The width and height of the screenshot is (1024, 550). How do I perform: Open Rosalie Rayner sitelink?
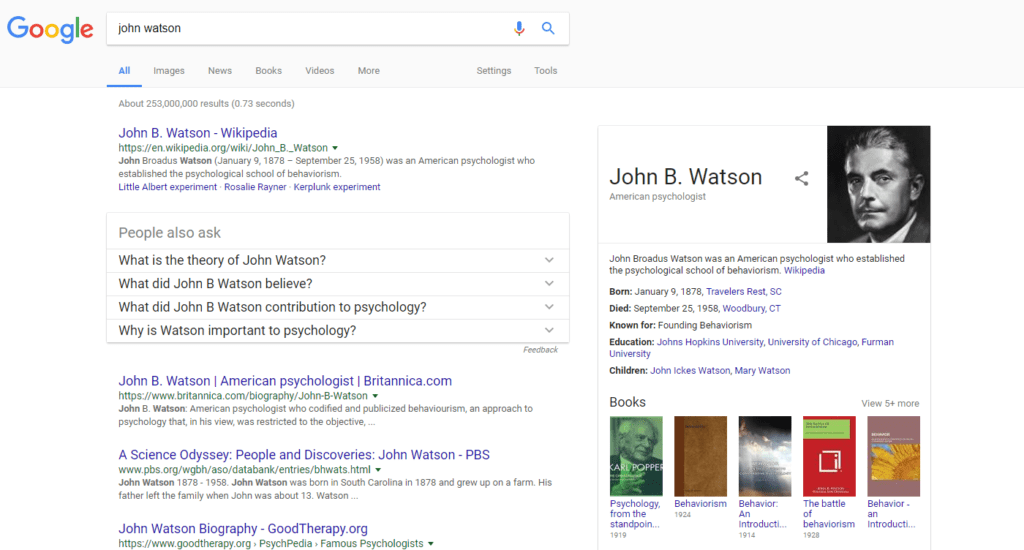255,187
